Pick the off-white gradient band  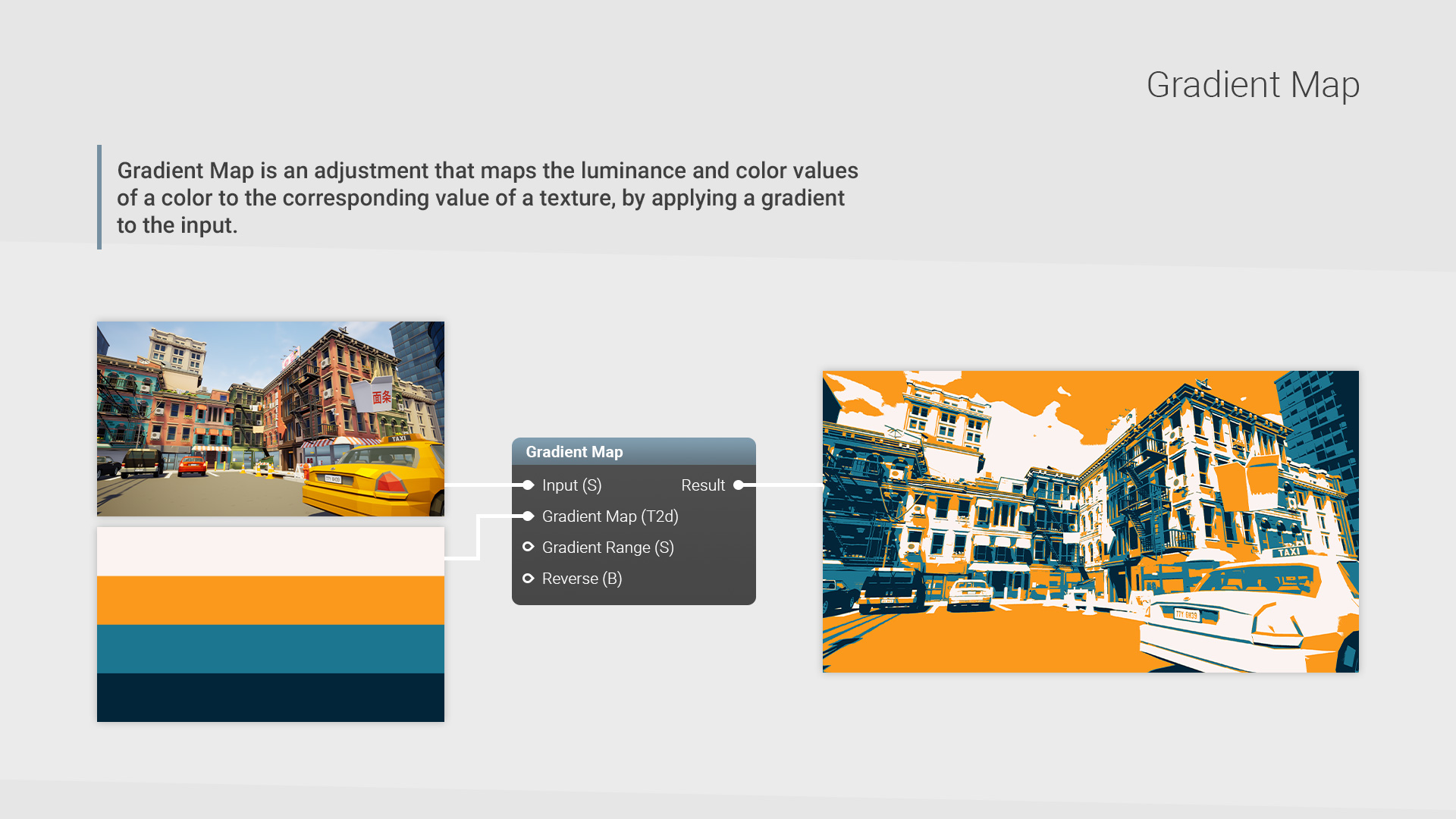tap(271, 551)
